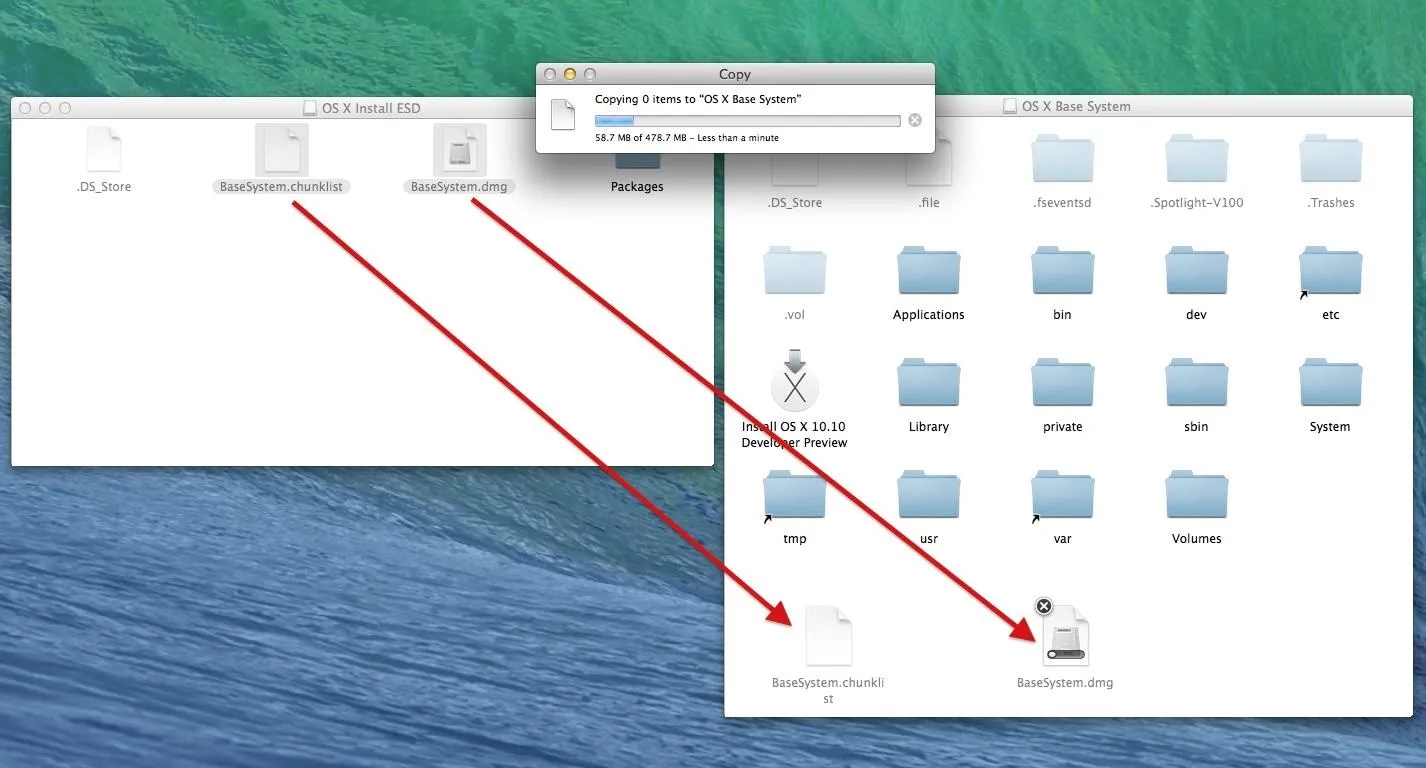
Task: Select the .vol folder
Action: click(x=795, y=270)
